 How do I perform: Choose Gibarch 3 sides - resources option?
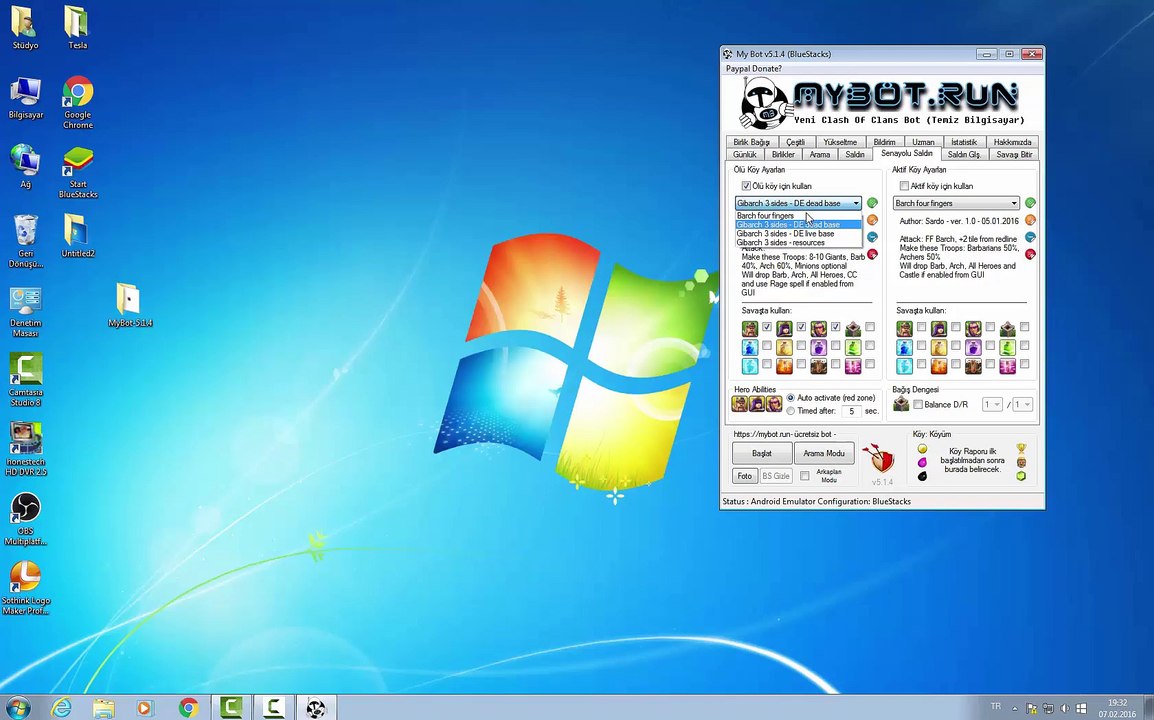[799, 242]
